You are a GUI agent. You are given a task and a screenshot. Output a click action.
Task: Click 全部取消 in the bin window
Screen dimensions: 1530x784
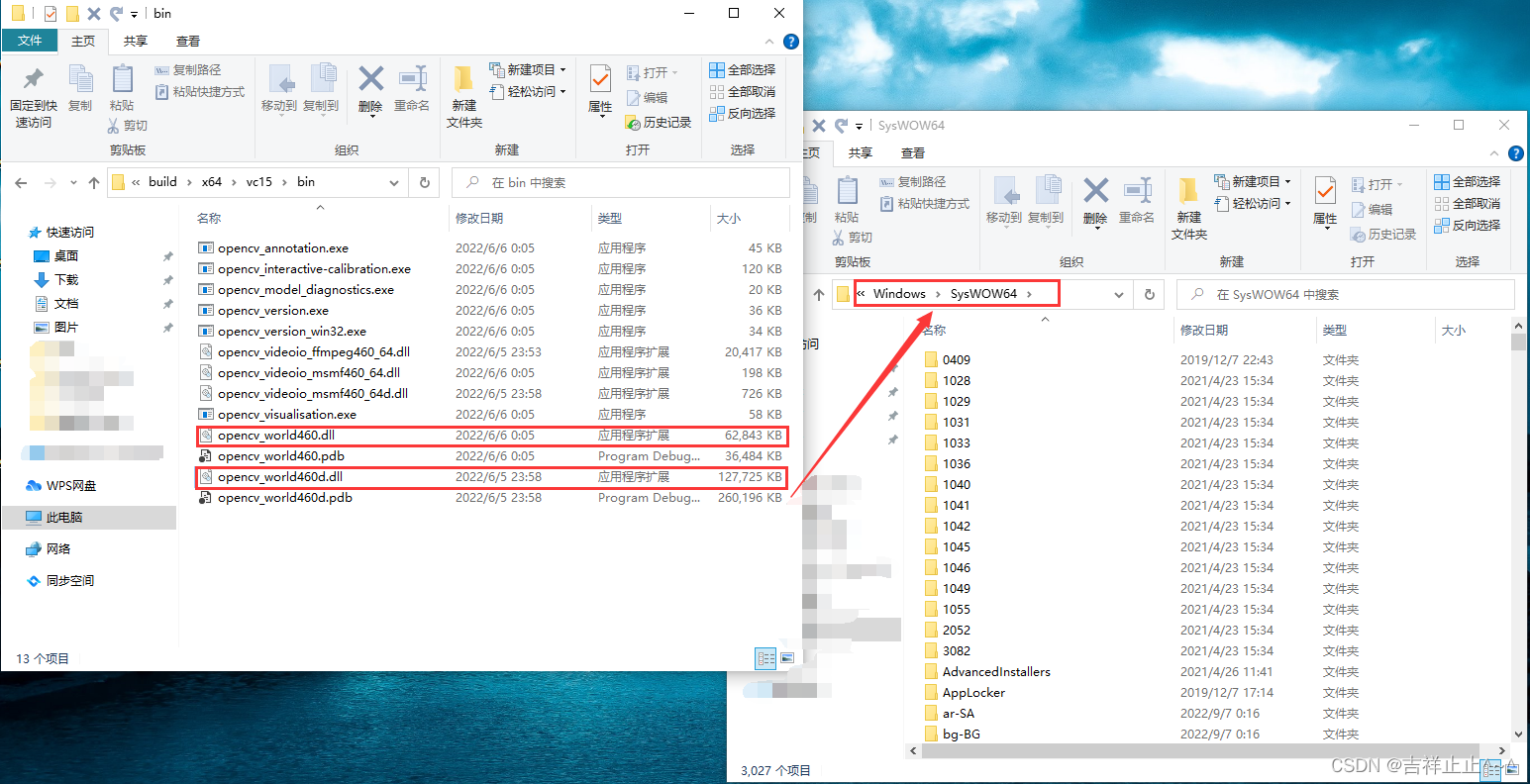click(x=743, y=92)
